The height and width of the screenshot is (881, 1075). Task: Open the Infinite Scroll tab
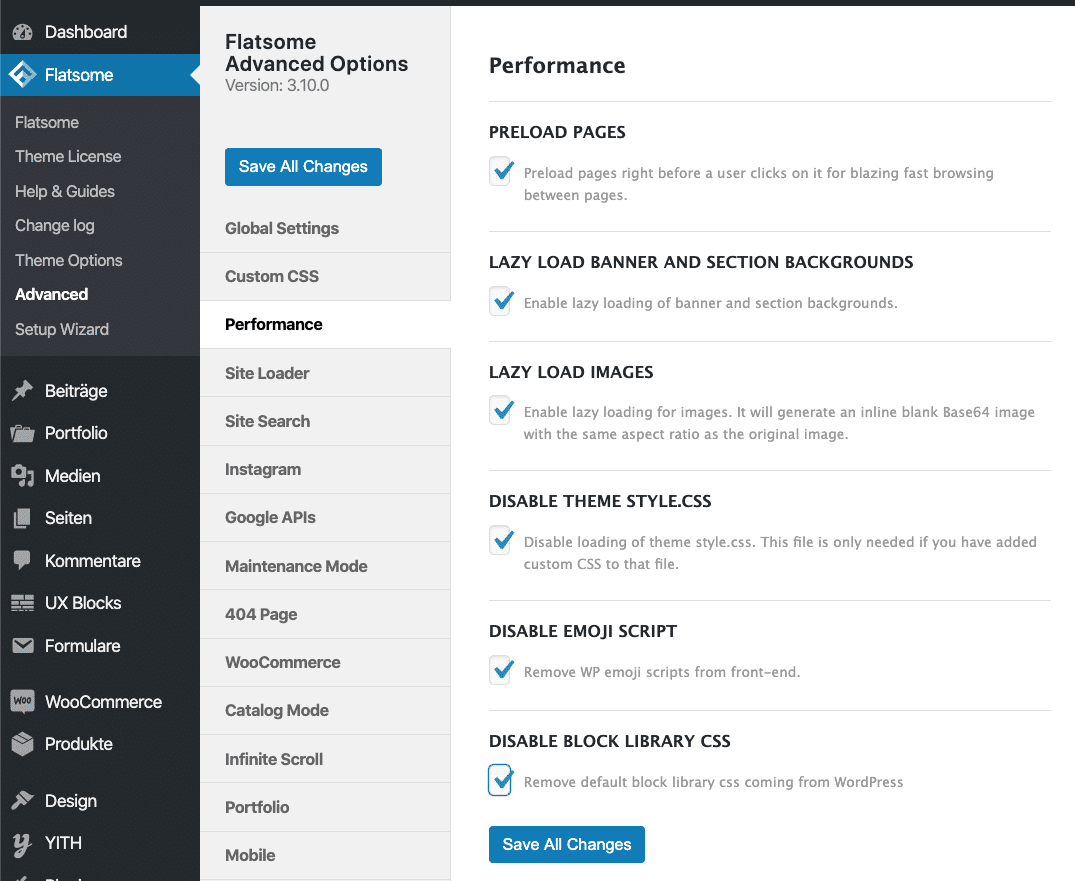coord(325,759)
